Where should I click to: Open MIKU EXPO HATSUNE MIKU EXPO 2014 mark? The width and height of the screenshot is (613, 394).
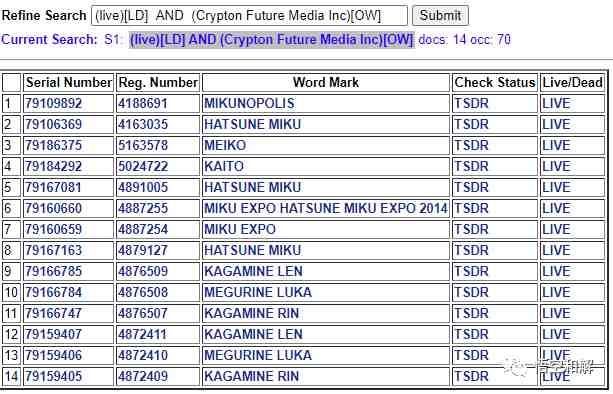click(326, 208)
